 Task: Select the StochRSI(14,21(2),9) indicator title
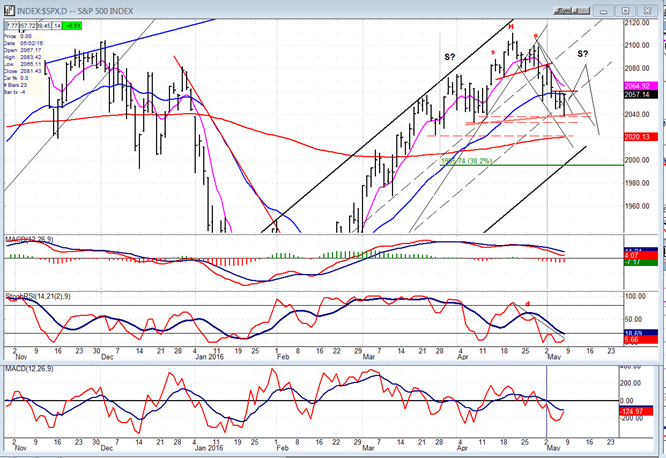pos(40,297)
